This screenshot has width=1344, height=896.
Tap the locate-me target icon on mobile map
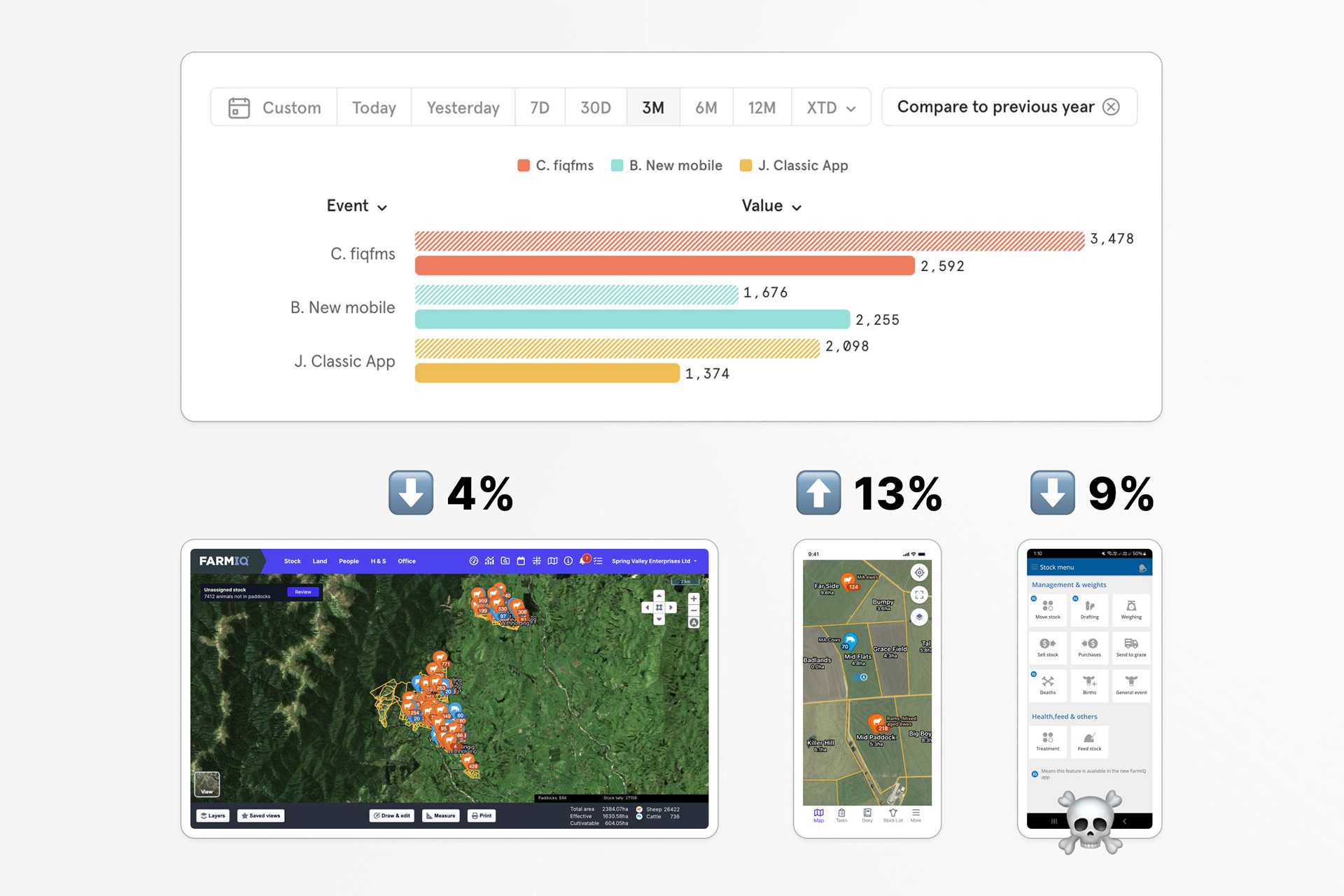click(919, 573)
